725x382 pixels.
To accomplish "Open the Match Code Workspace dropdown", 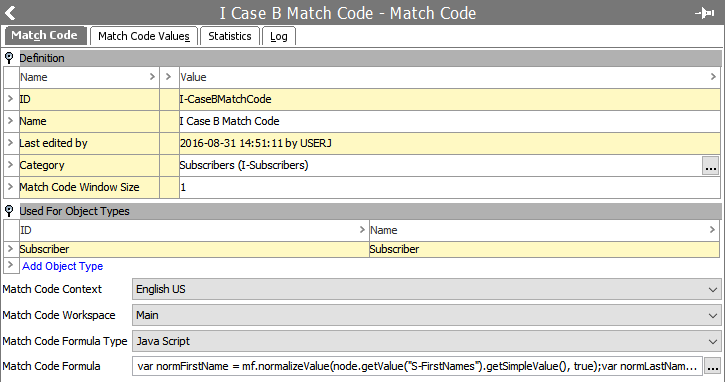I will coord(426,315).
